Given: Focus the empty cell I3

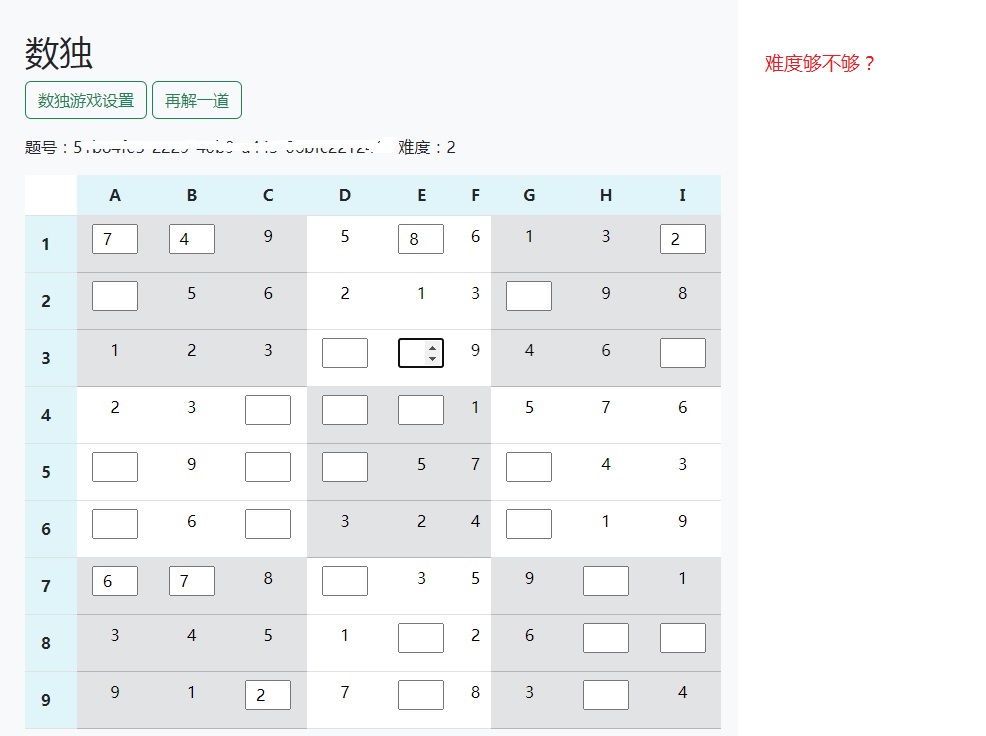Looking at the screenshot, I should point(683,353).
